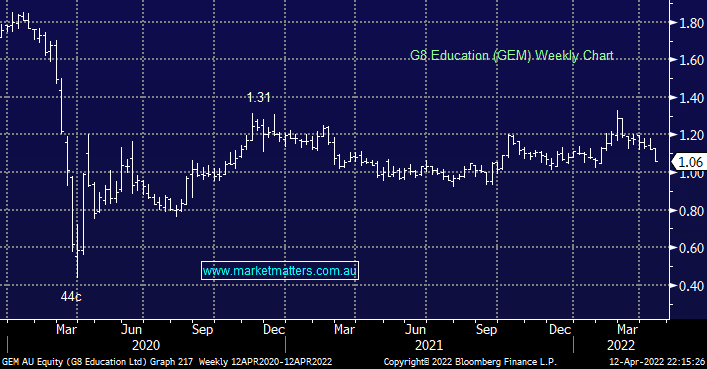This screenshot has width=707, height=369.
Task: Click the 44c low price label
Action: [x=71, y=296]
